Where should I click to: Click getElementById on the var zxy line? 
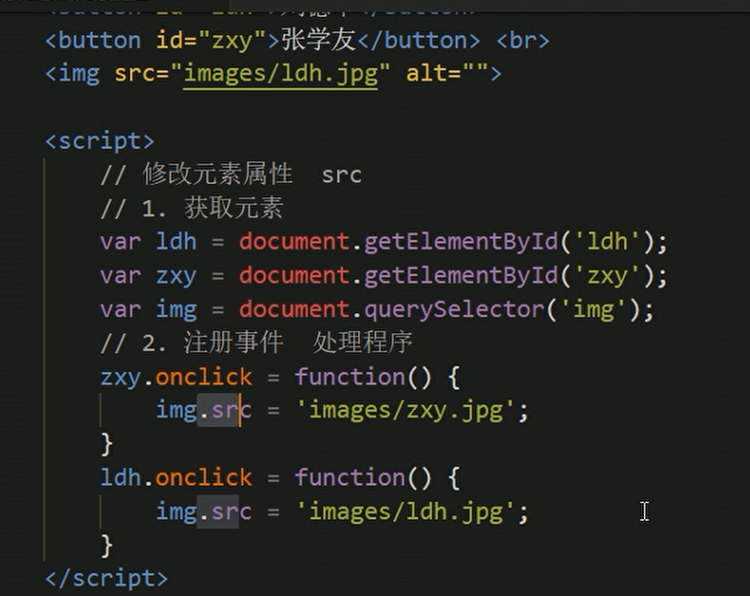(x=461, y=276)
